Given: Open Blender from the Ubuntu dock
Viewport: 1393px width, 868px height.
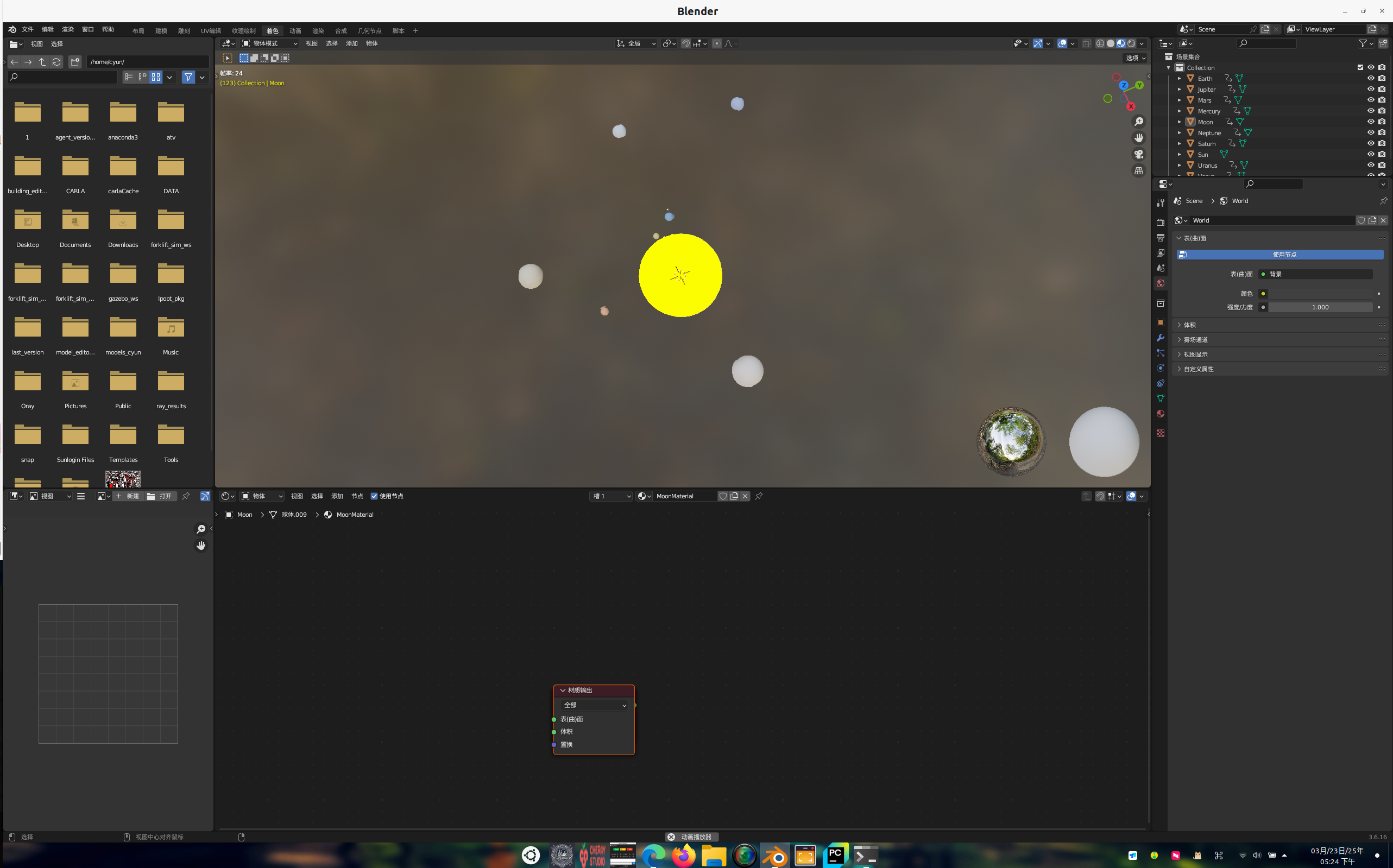Looking at the screenshot, I should tap(774, 856).
